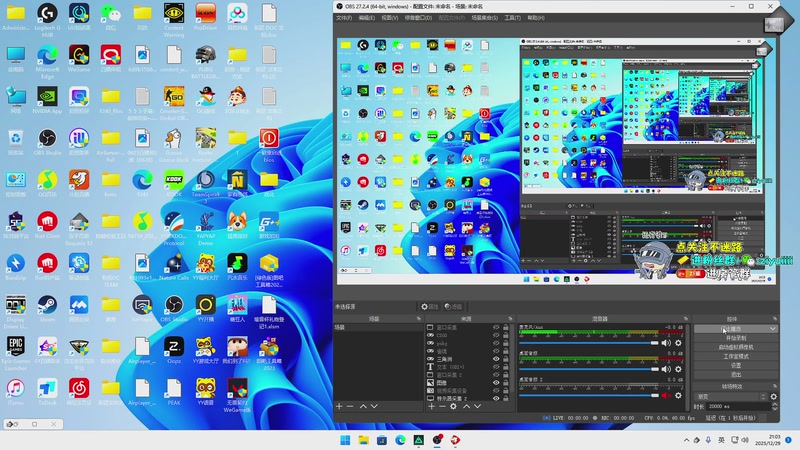
Task: Toggle lock of 三角洲 source
Action: tap(506, 359)
